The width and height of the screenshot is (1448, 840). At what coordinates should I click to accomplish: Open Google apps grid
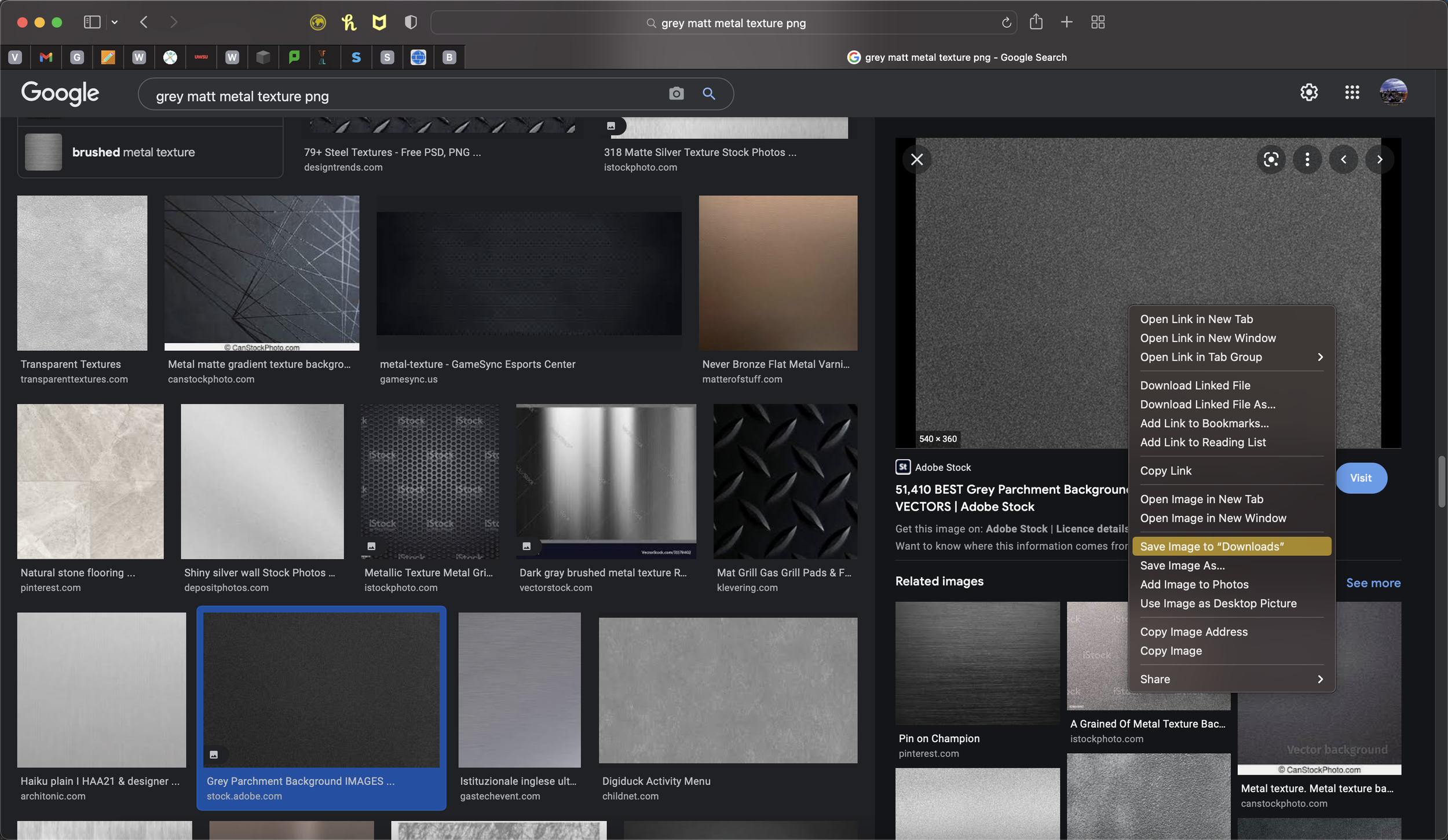click(x=1352, y=92)
